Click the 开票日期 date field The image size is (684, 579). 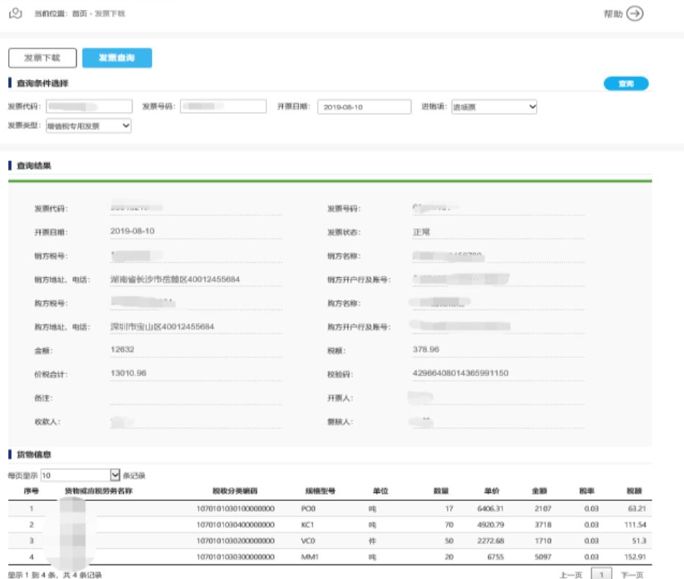(365, 106)
